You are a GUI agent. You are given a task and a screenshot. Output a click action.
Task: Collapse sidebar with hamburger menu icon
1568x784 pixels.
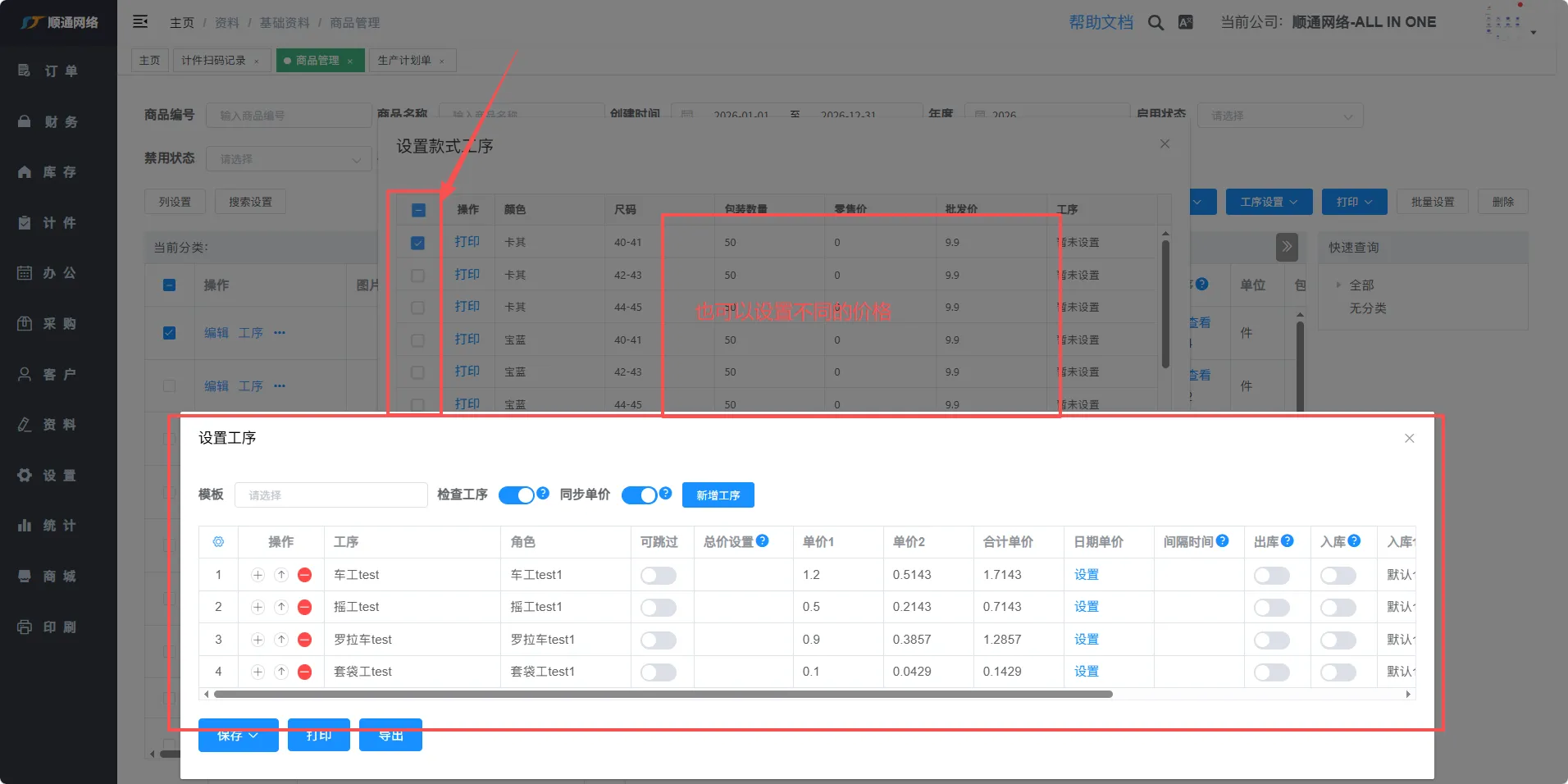point(140,22)
